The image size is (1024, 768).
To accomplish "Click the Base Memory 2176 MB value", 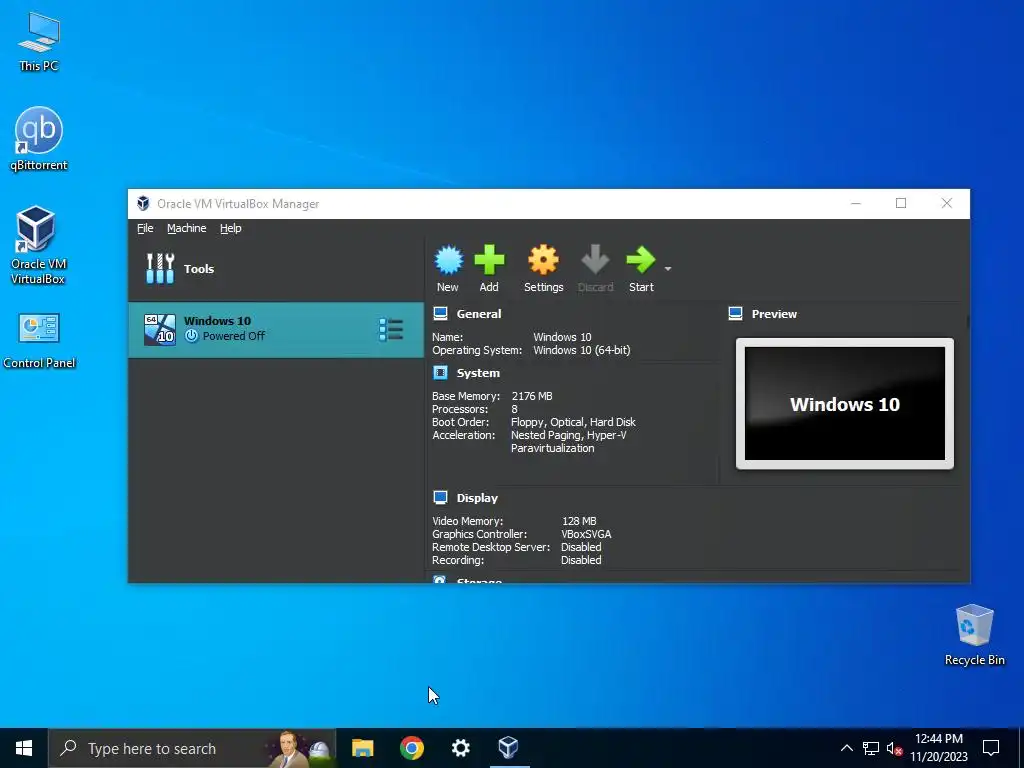I will (532, 396).
